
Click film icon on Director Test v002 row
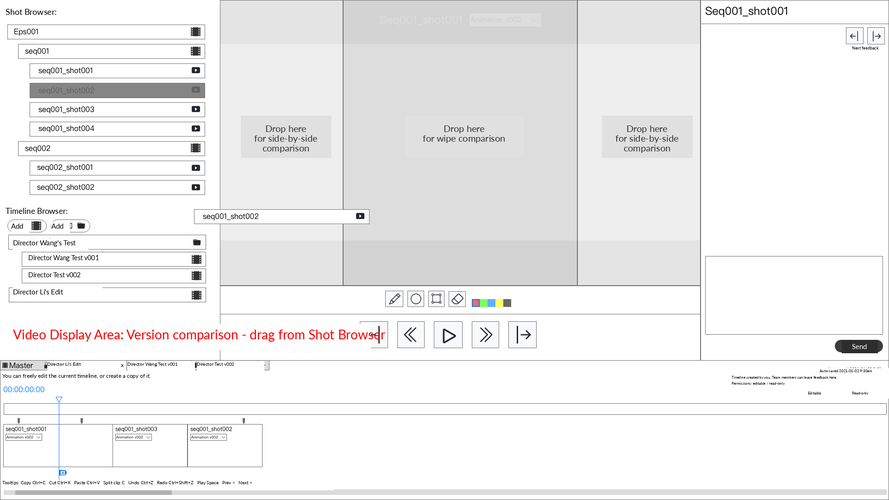tap(197, 276)
